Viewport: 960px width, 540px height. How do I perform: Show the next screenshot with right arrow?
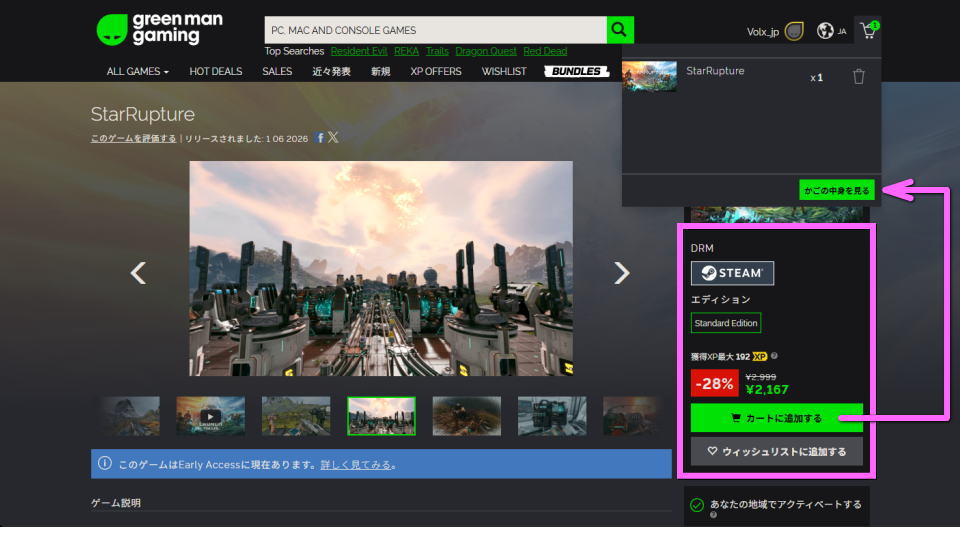621,273
